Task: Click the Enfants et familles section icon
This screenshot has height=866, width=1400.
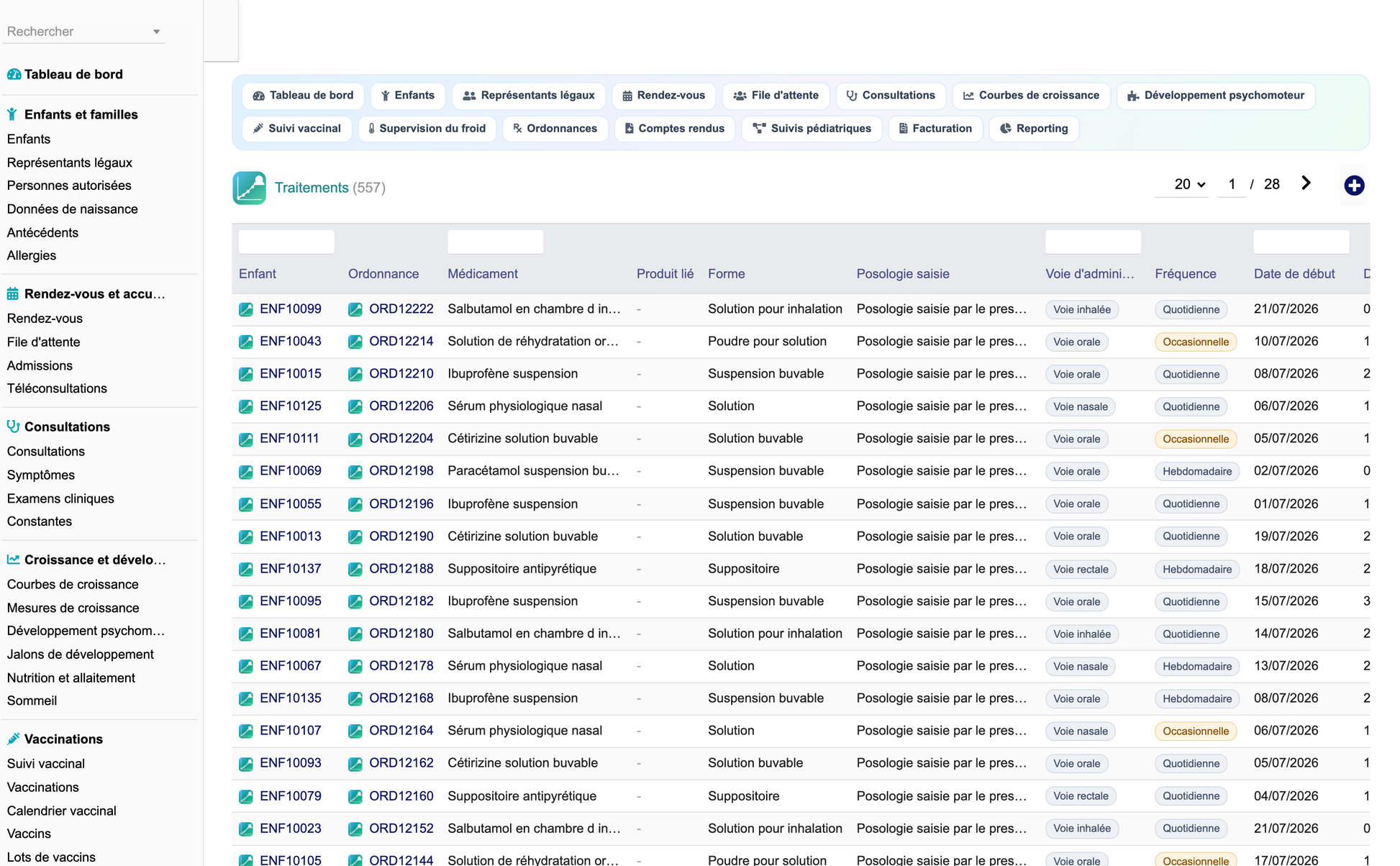Action: pyautogui.click(x=12, y=114)
